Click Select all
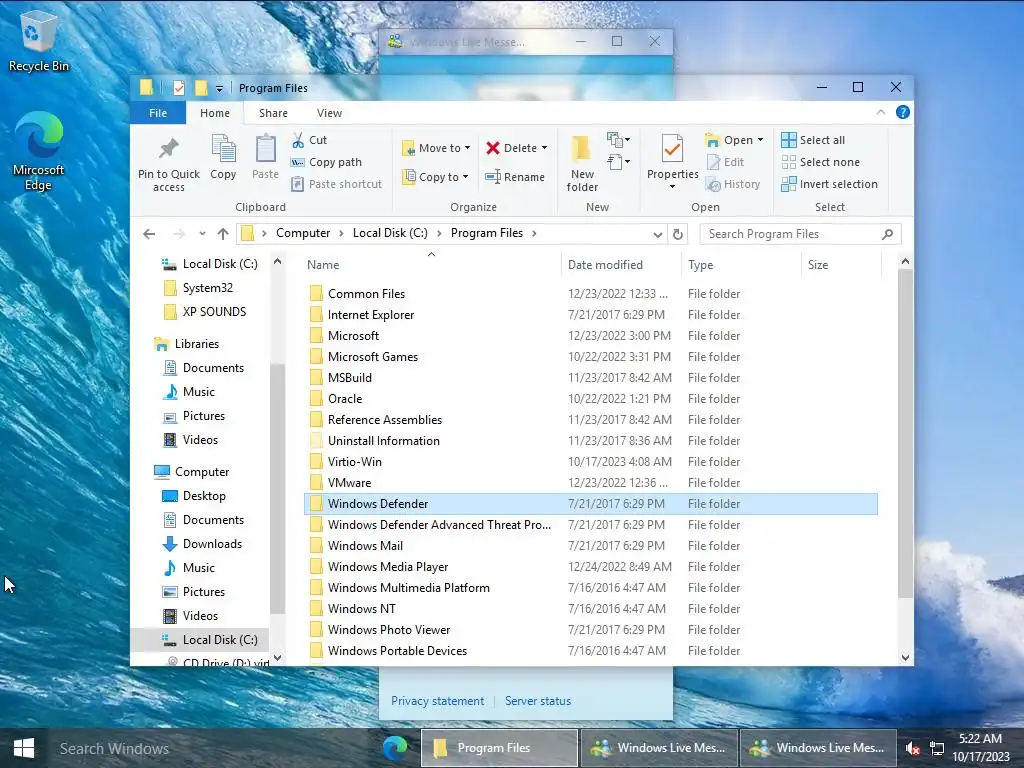 pos(813,140)
